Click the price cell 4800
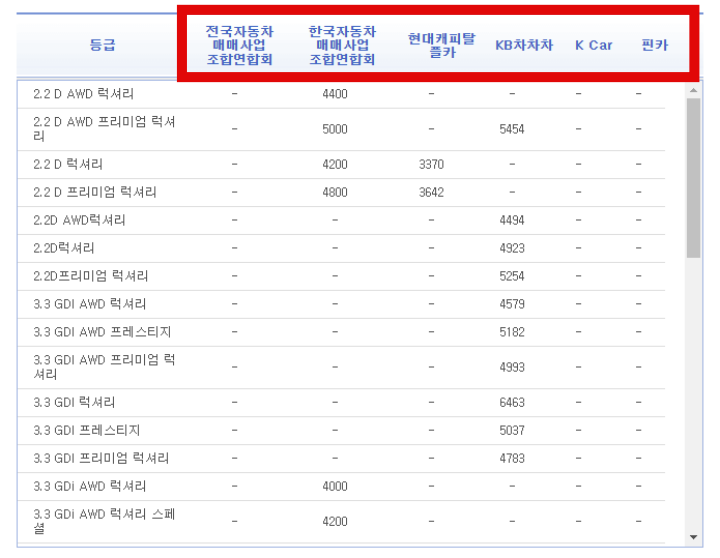 click(x=335, y=192)
